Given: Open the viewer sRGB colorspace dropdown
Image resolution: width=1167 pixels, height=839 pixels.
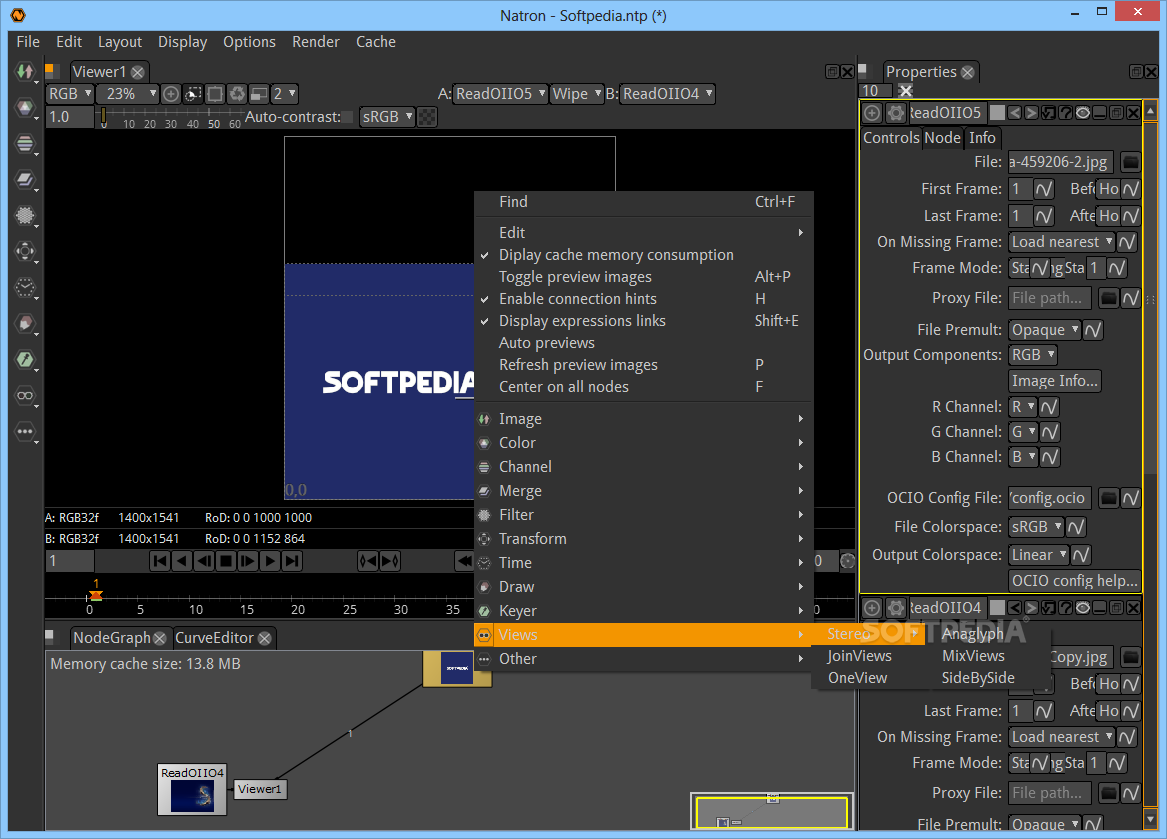Looking at the screenshot, I should pos(387,117).
